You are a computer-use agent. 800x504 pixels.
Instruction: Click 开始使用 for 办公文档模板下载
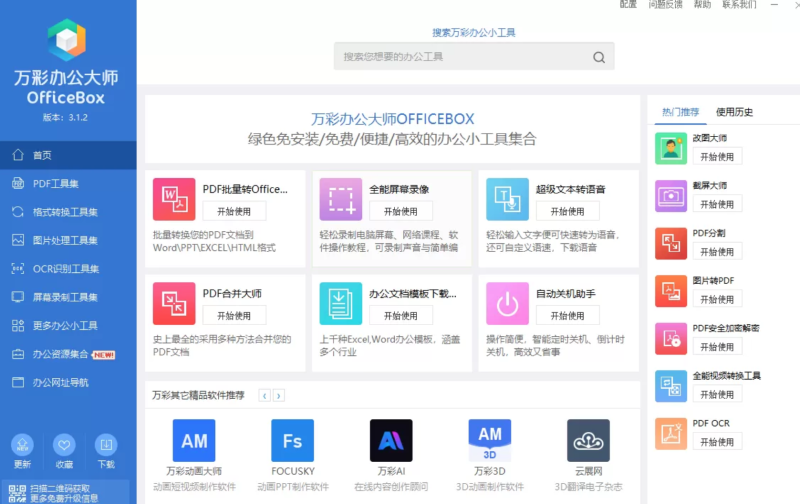[x=401, y=316]
